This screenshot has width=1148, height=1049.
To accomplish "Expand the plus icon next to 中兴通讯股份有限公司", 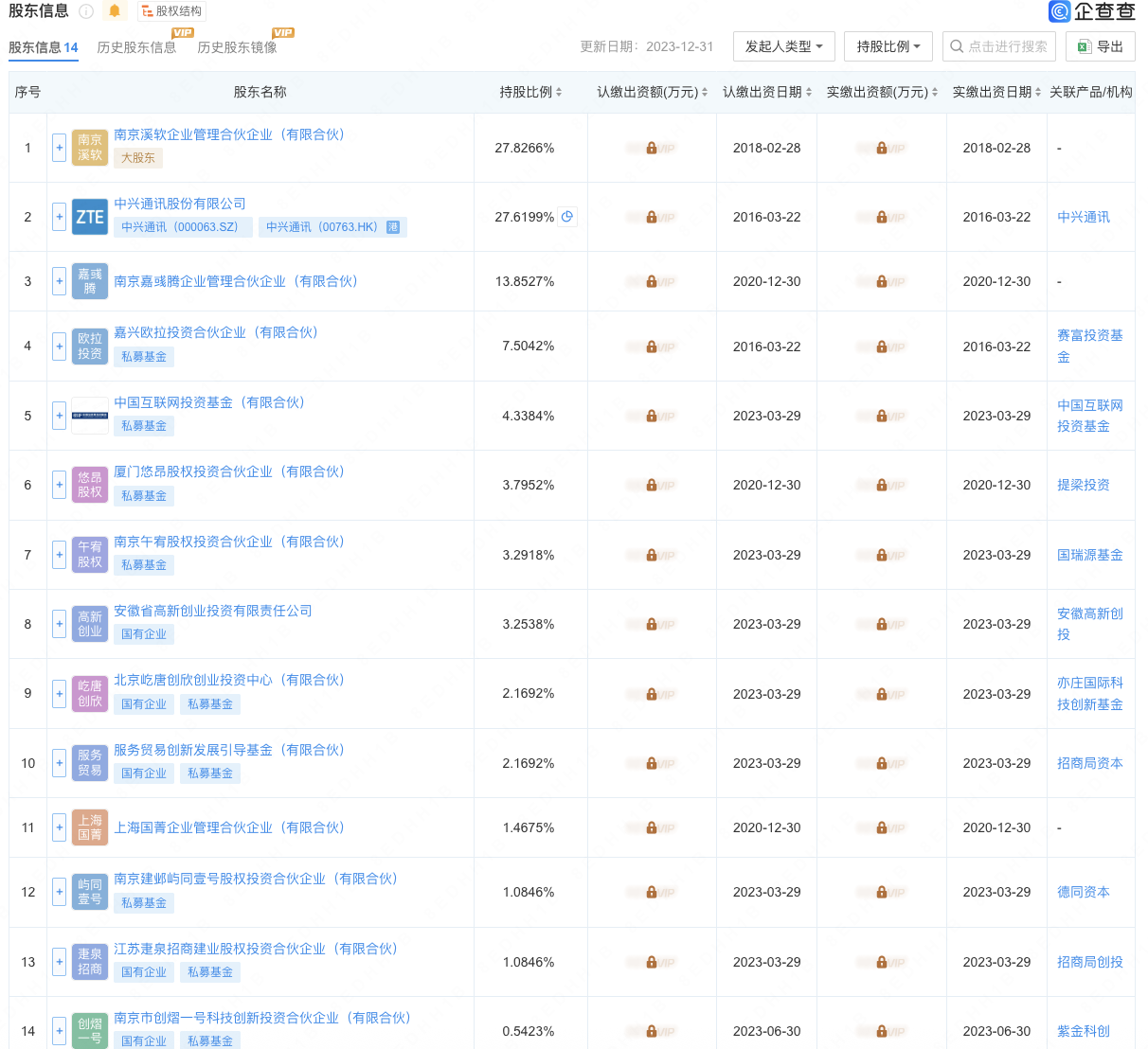I will tap(59, 217).
